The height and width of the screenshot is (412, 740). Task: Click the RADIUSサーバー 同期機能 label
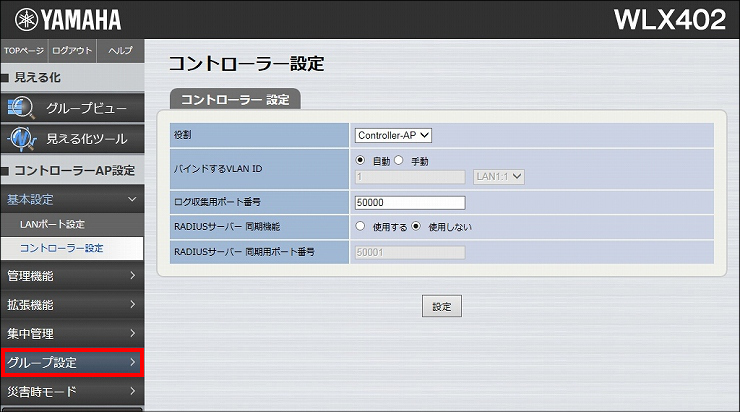(x=227, y=227)
